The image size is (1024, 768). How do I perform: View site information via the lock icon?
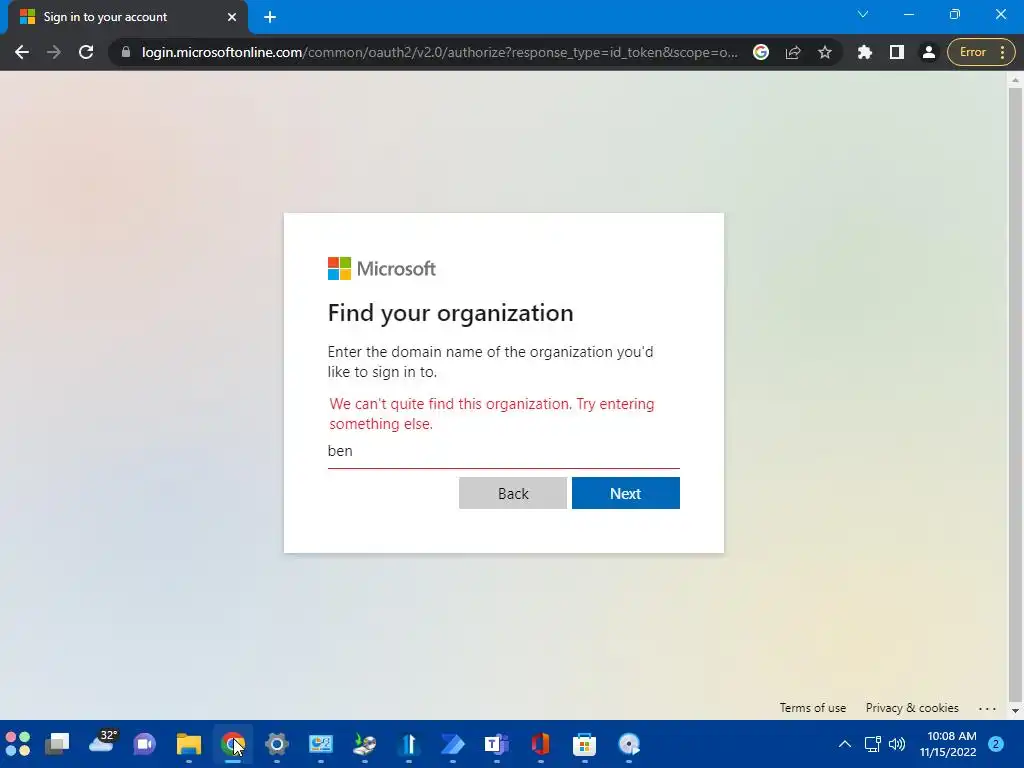coord(126,52)
